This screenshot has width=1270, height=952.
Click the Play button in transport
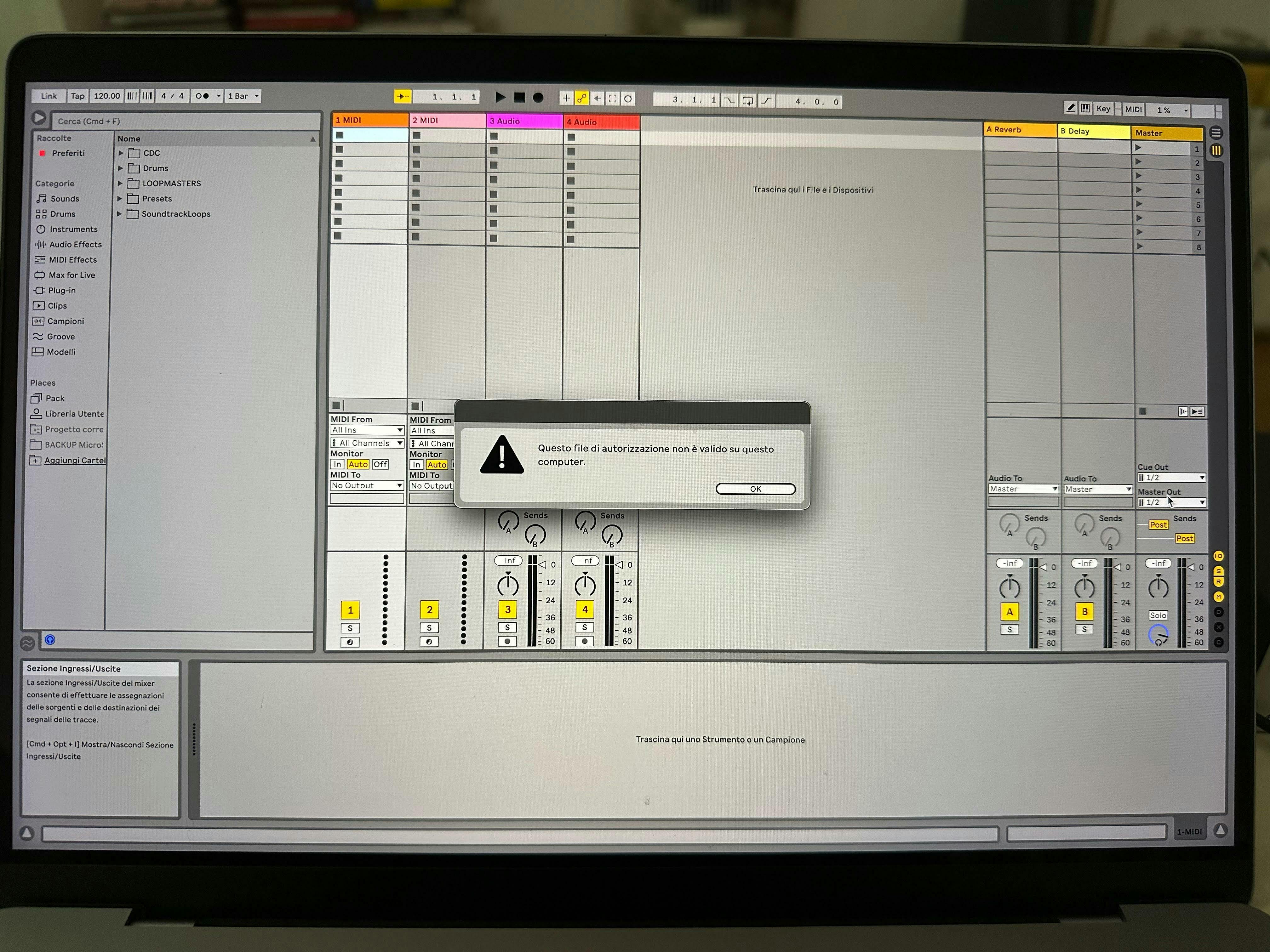tap(500, 98)
